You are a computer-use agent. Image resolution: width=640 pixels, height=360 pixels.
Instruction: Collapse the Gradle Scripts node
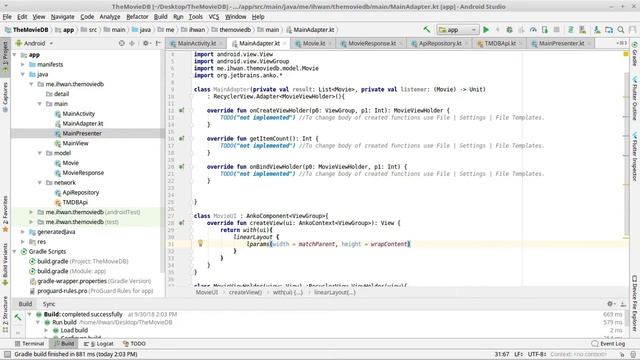pyautogui.click(x=15, y=251)
